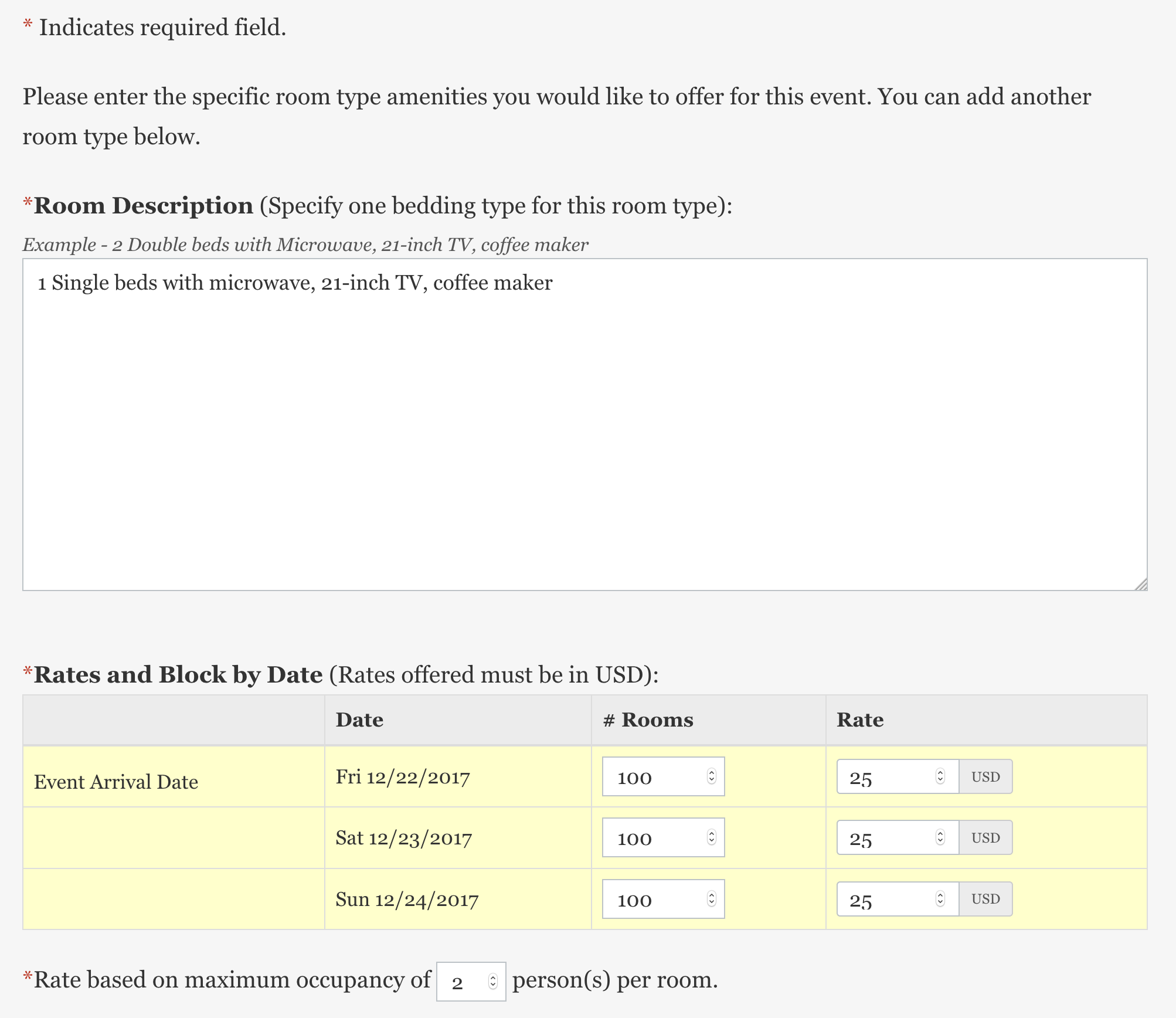The width and height of the screenshot is (1176, 1018).
Task: Click rate stepper for Sun 12/24/2017
Action: (940, 899)
